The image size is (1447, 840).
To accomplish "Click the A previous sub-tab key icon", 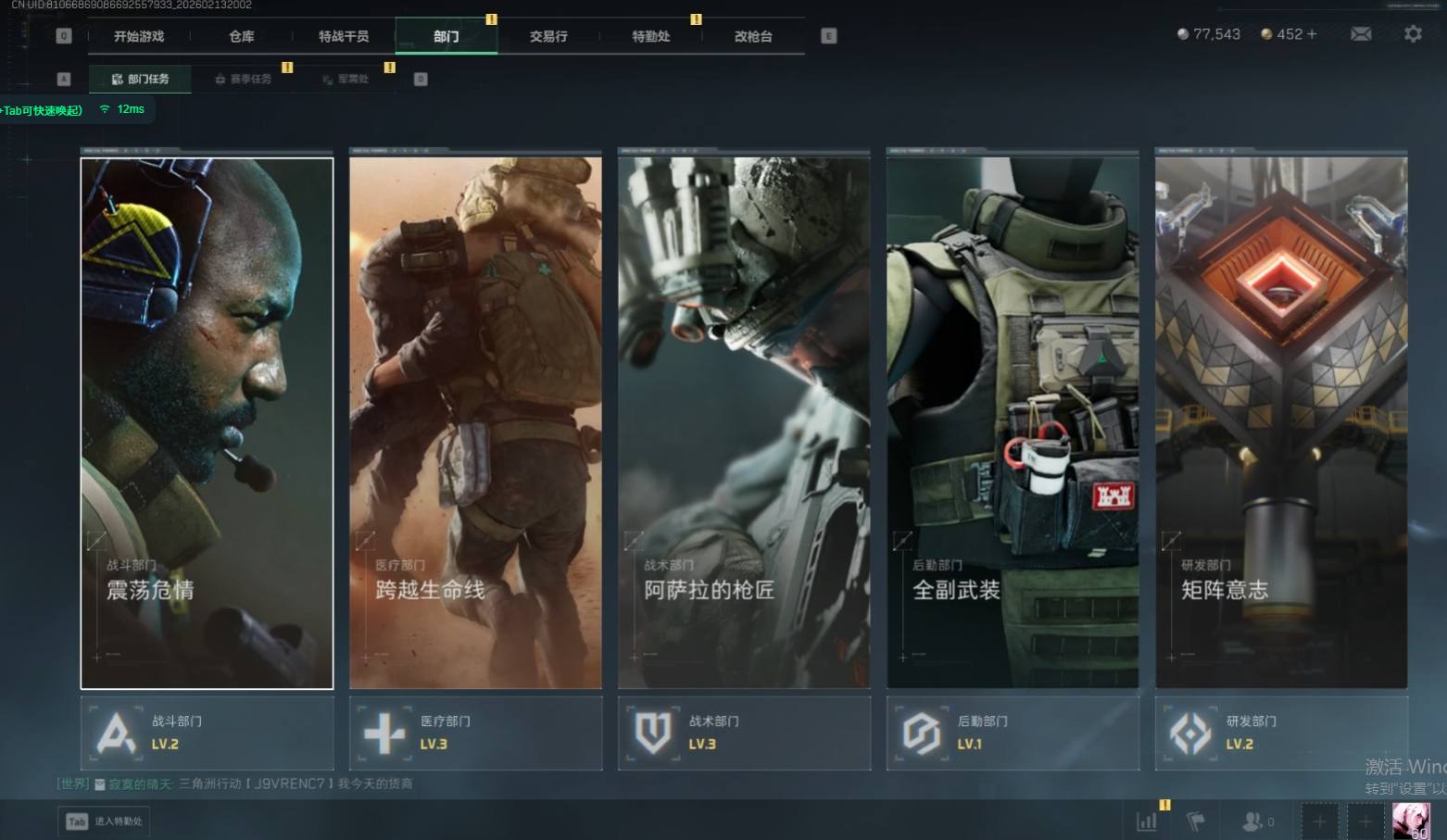I will (x=64, y=80).
